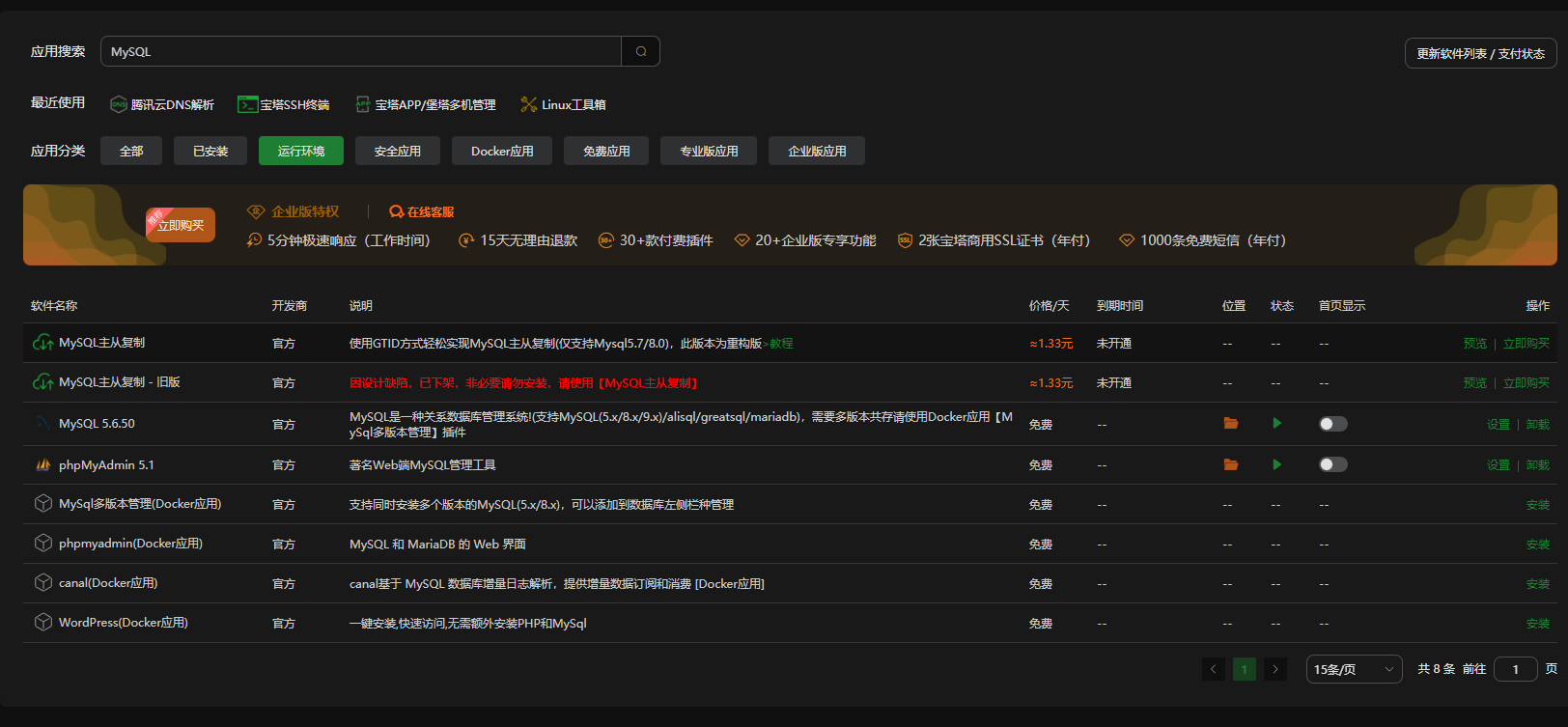The image size is (1568, 727).
Task: Open the MySQL 5.6.50 folder location icon
Action: pyautogui.click(x=1230, y=424)
